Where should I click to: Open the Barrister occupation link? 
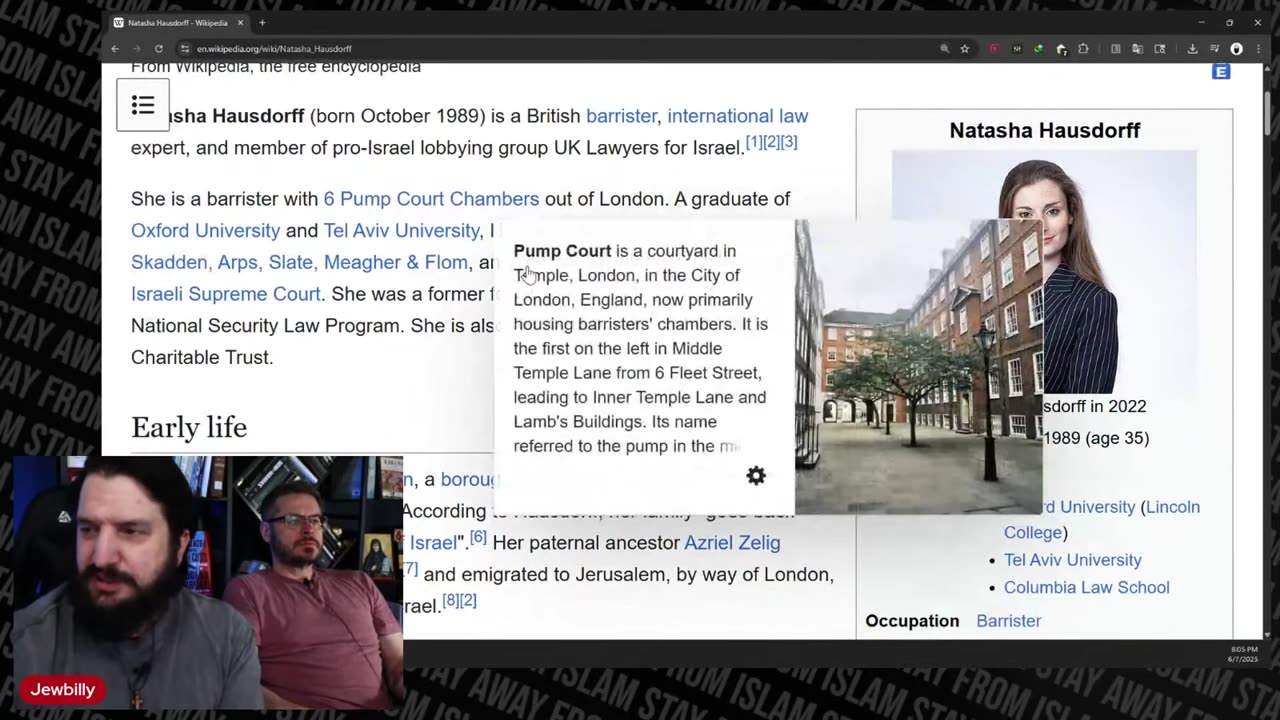coord(1008,621)
